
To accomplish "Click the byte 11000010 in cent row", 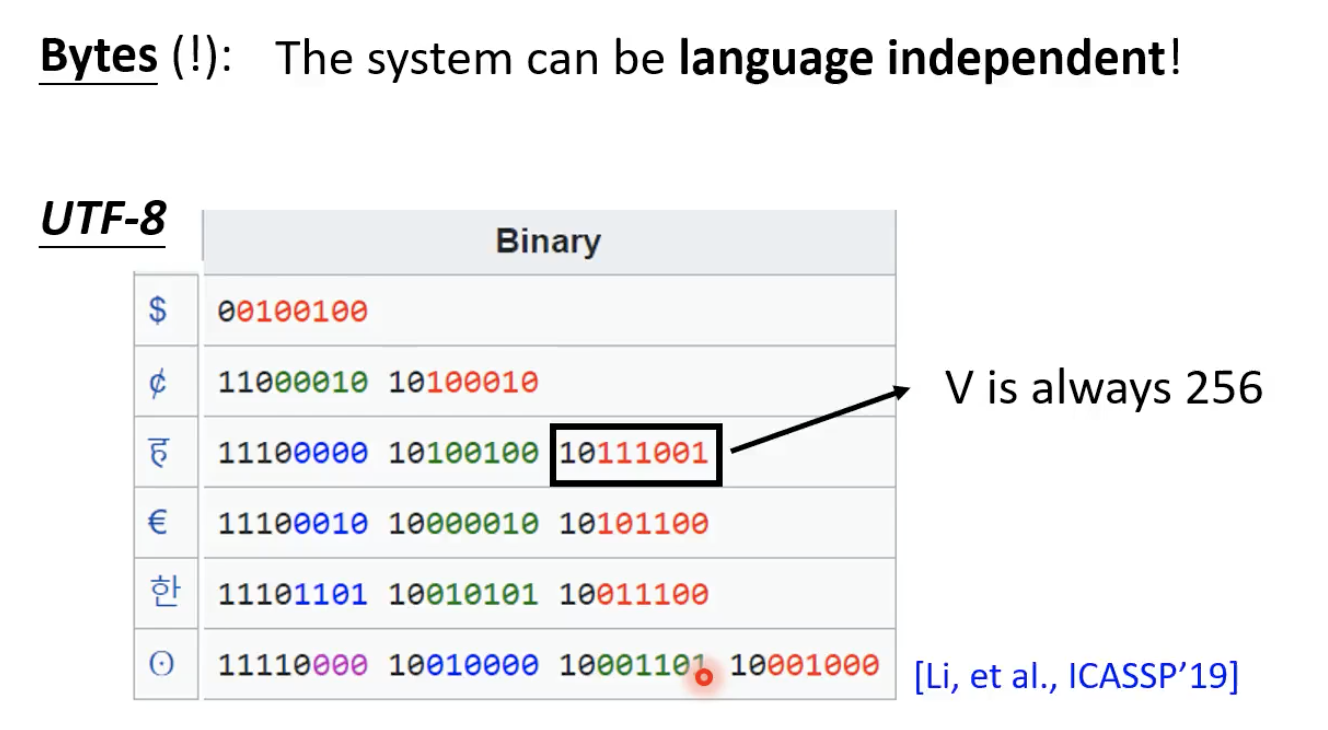I will 293,382.
